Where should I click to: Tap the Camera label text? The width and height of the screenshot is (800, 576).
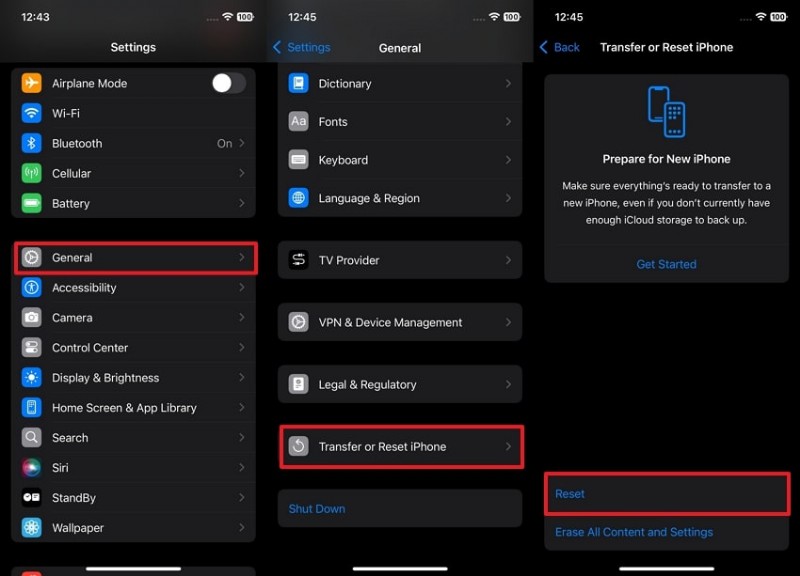pyautogui.click(x=72, y=318)
